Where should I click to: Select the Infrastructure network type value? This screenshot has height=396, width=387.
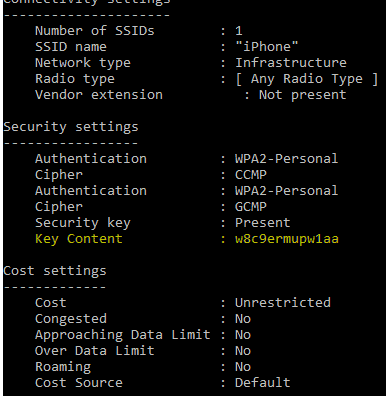(291, 63)
